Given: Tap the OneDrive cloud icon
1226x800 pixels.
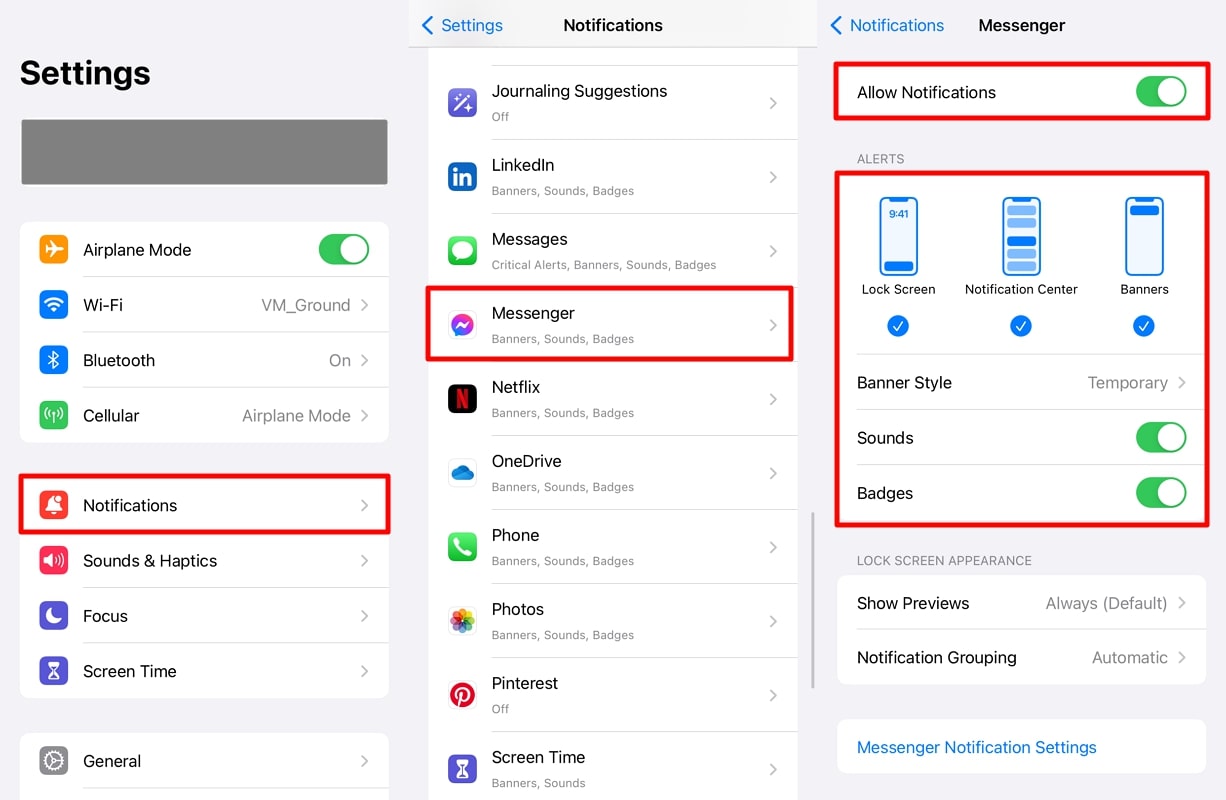Looking at the screenshot, I should 462,471.
